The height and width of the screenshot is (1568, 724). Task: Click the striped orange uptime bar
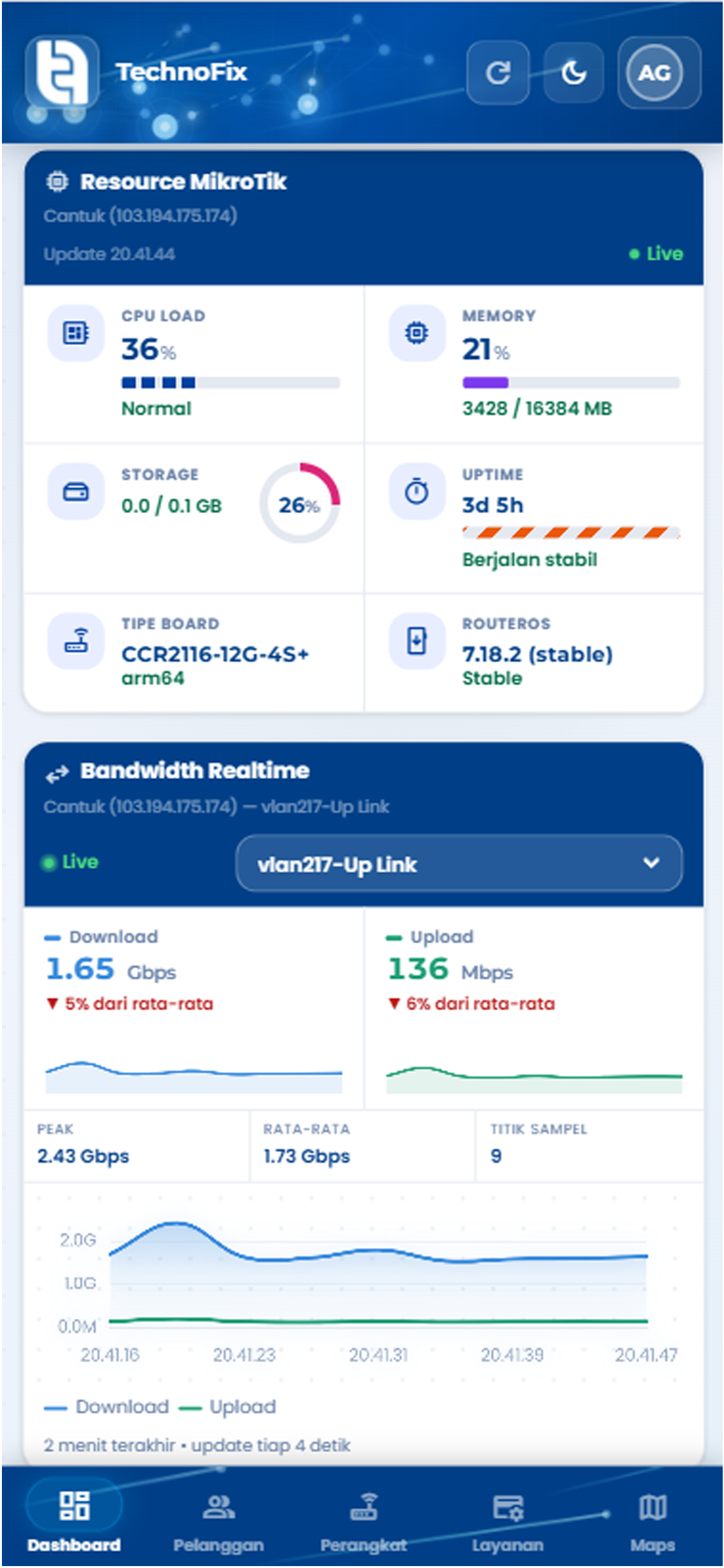571,532
